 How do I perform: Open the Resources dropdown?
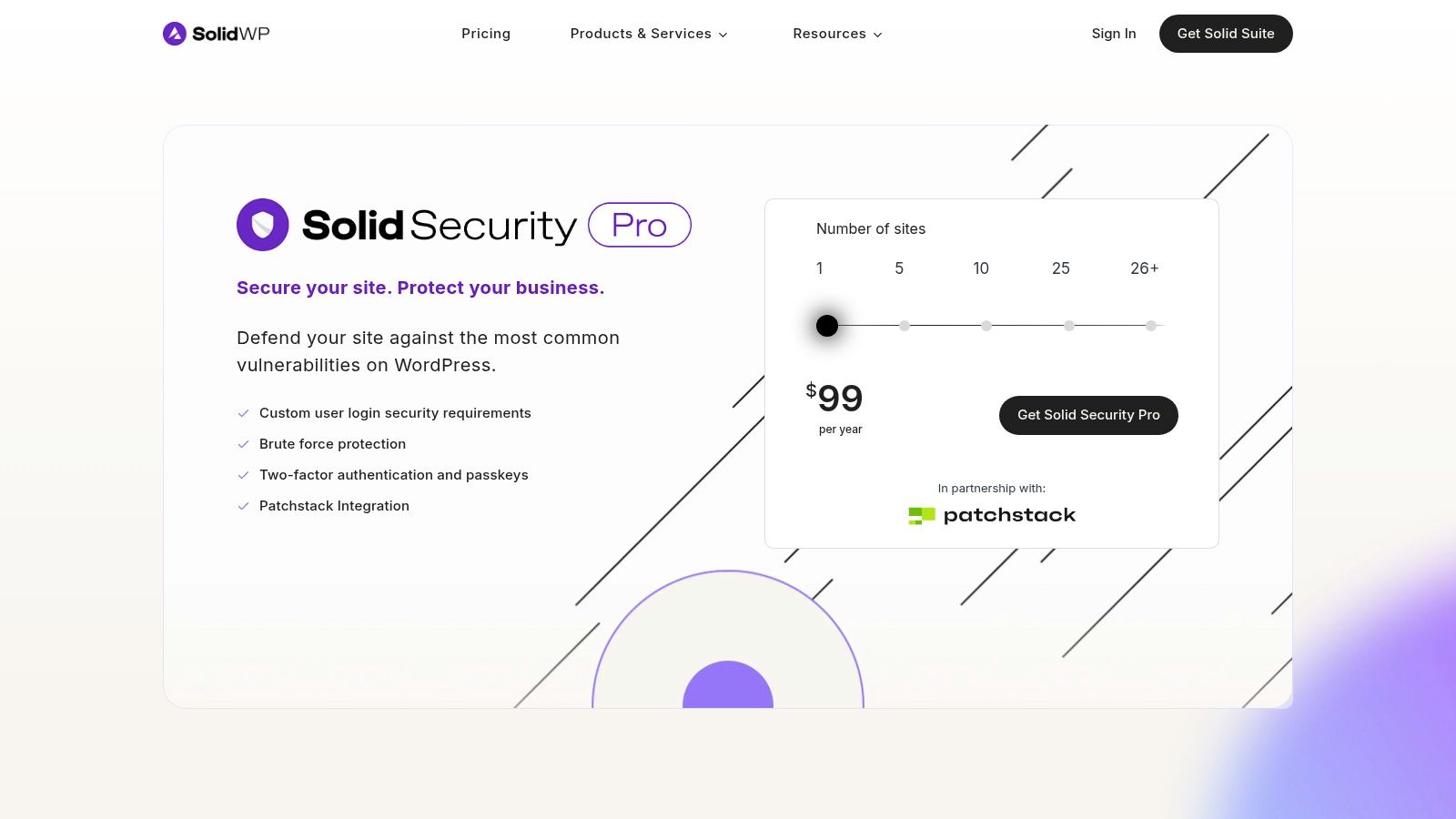(x=830, y=34)
